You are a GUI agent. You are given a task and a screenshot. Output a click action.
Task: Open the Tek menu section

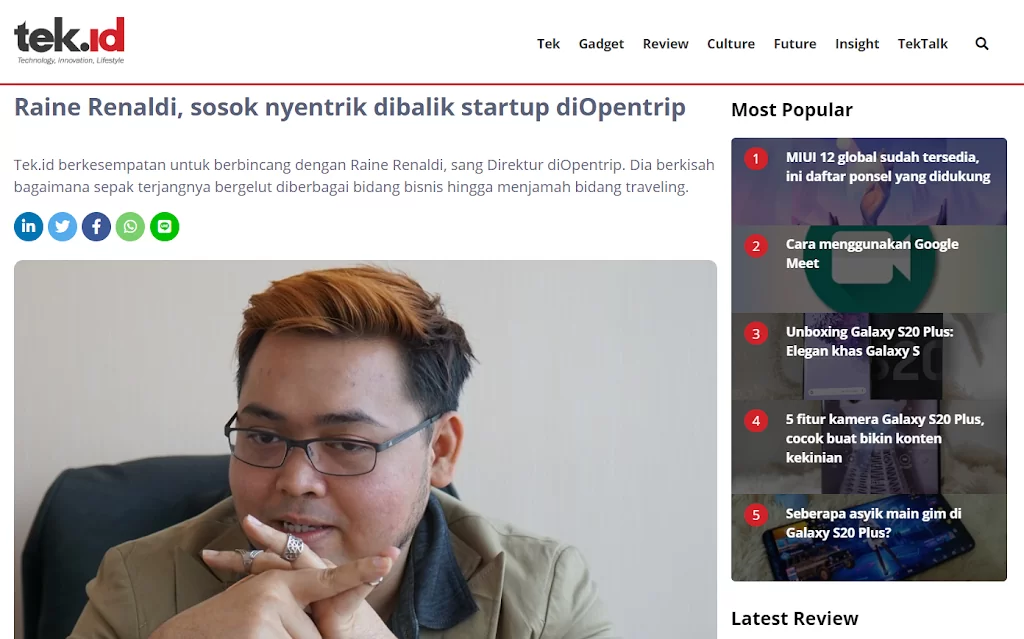[549, 44]
